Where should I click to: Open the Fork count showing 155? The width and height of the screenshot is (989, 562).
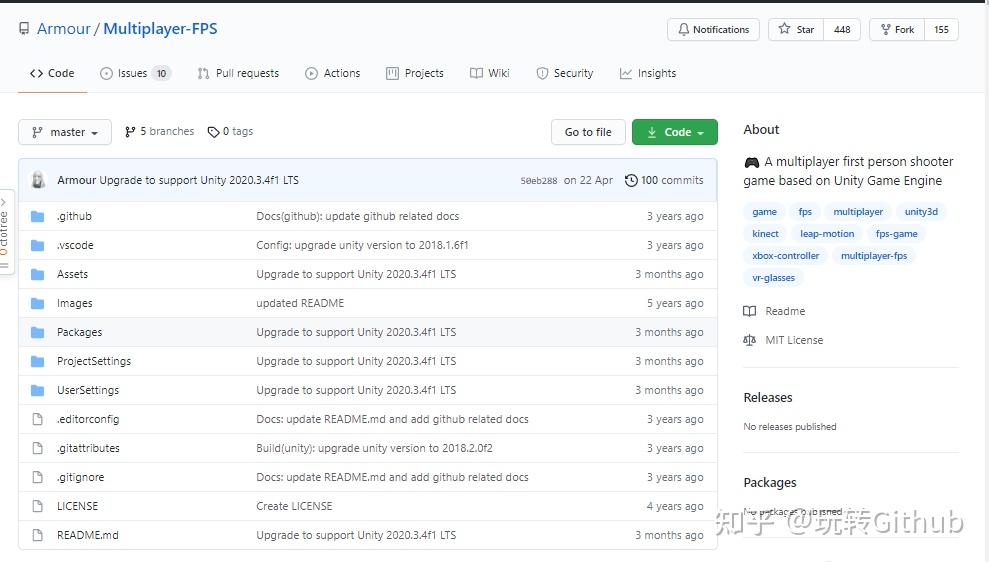[x=941, y=30]
